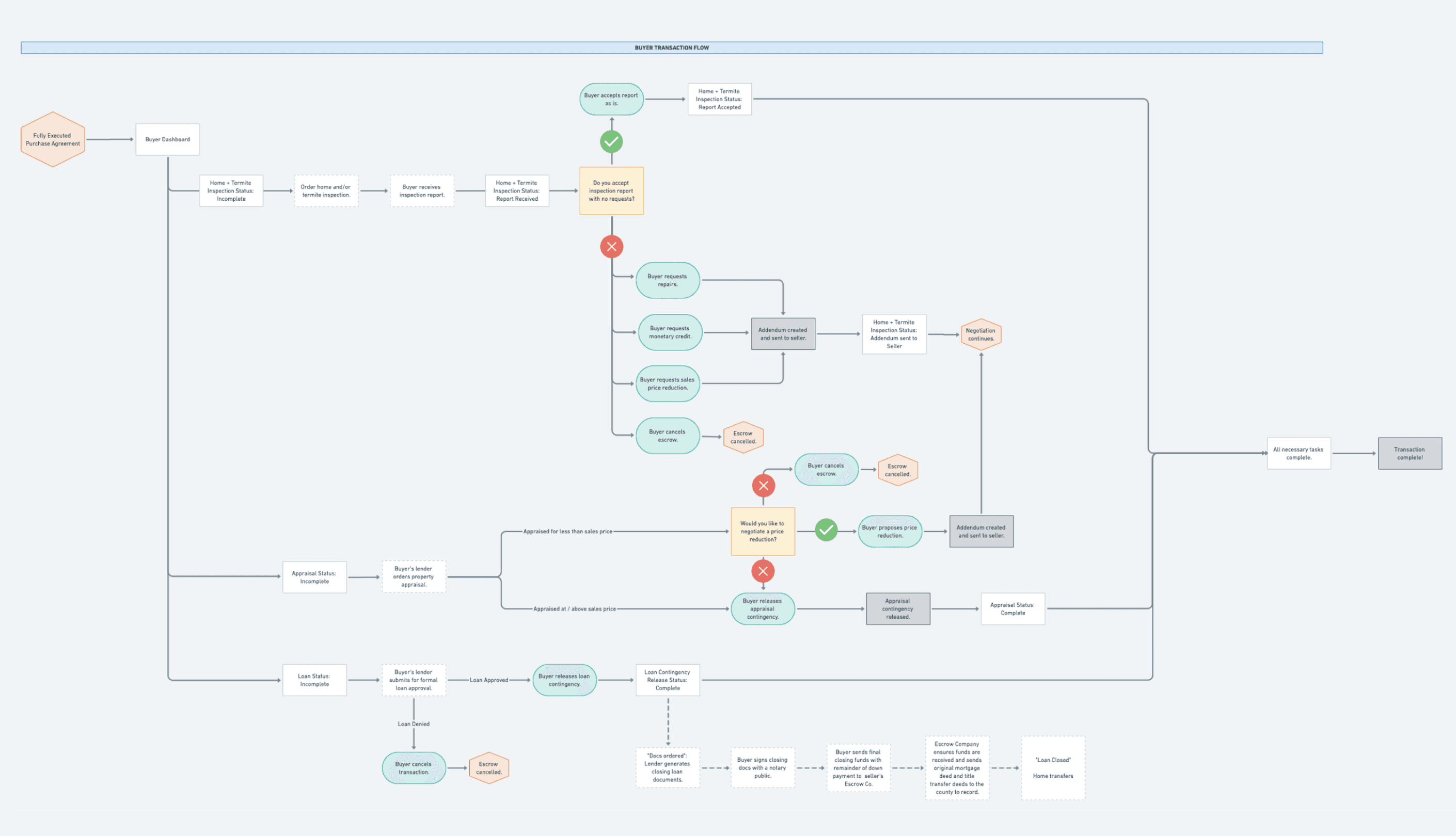Click Buyer's lender orders property appraisal step

(x=414, y=576)
